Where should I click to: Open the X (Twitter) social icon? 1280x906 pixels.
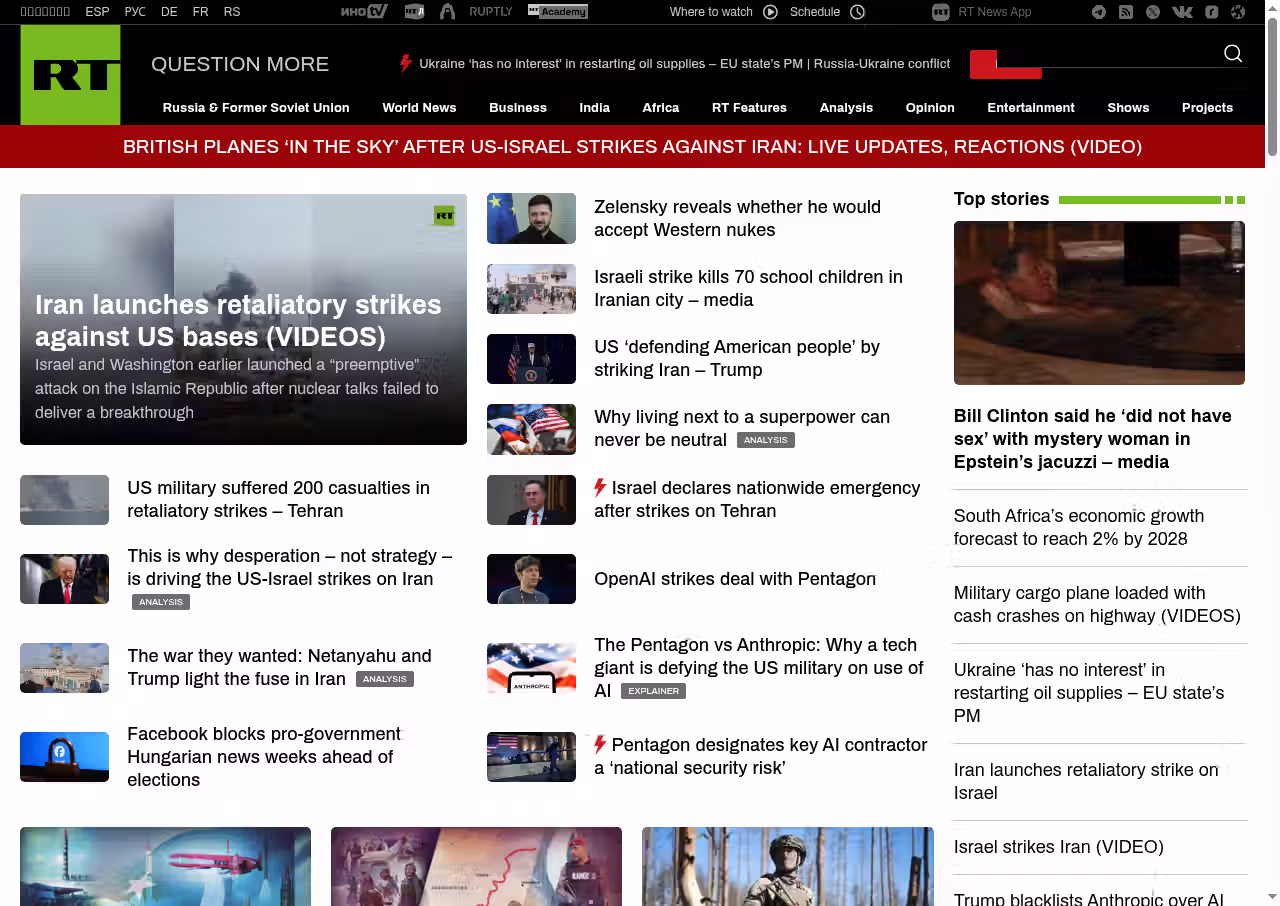[1153, 12]
